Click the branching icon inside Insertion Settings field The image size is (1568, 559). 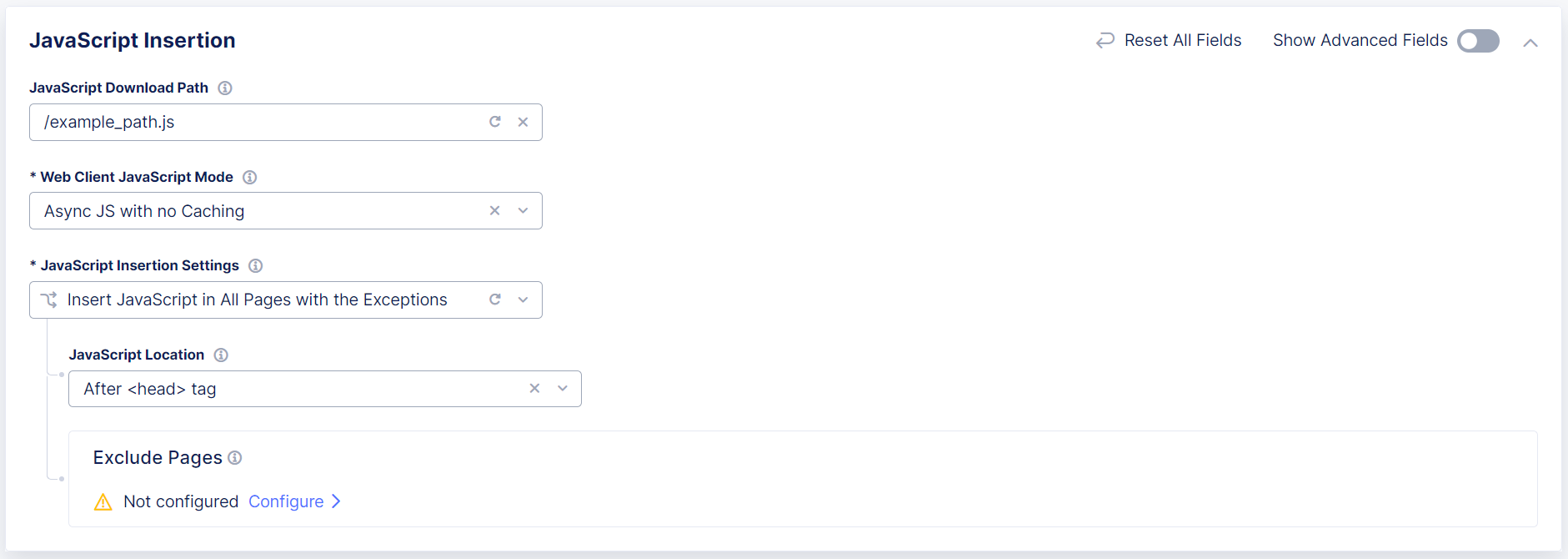[49, 300]
